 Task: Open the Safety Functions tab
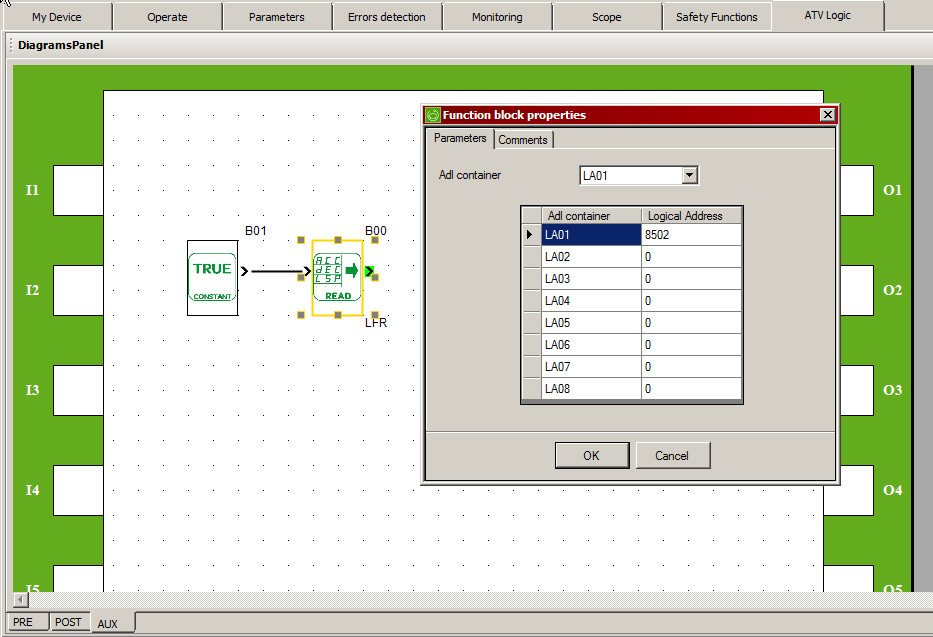click(x=716, y=17)
